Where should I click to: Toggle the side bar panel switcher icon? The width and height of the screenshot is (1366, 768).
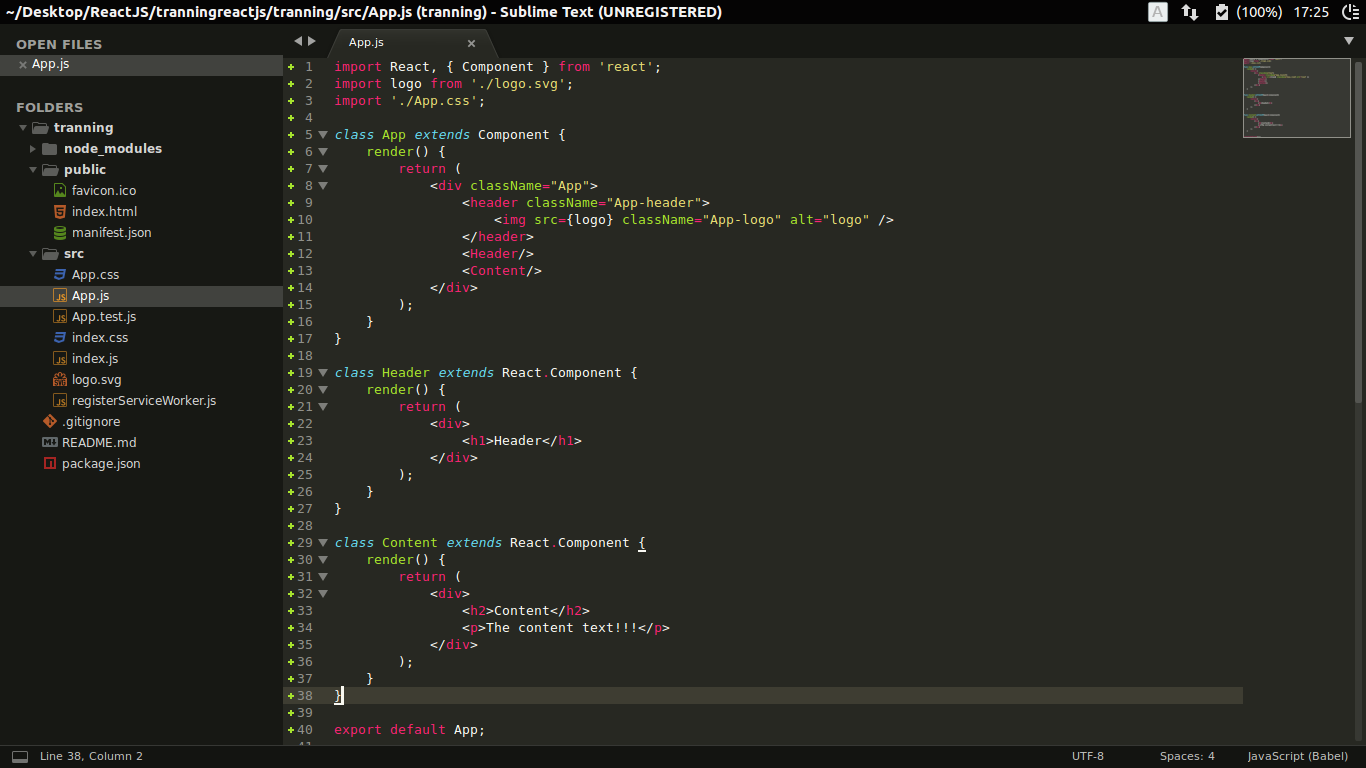pyautogui.click(x=20, y=757)
